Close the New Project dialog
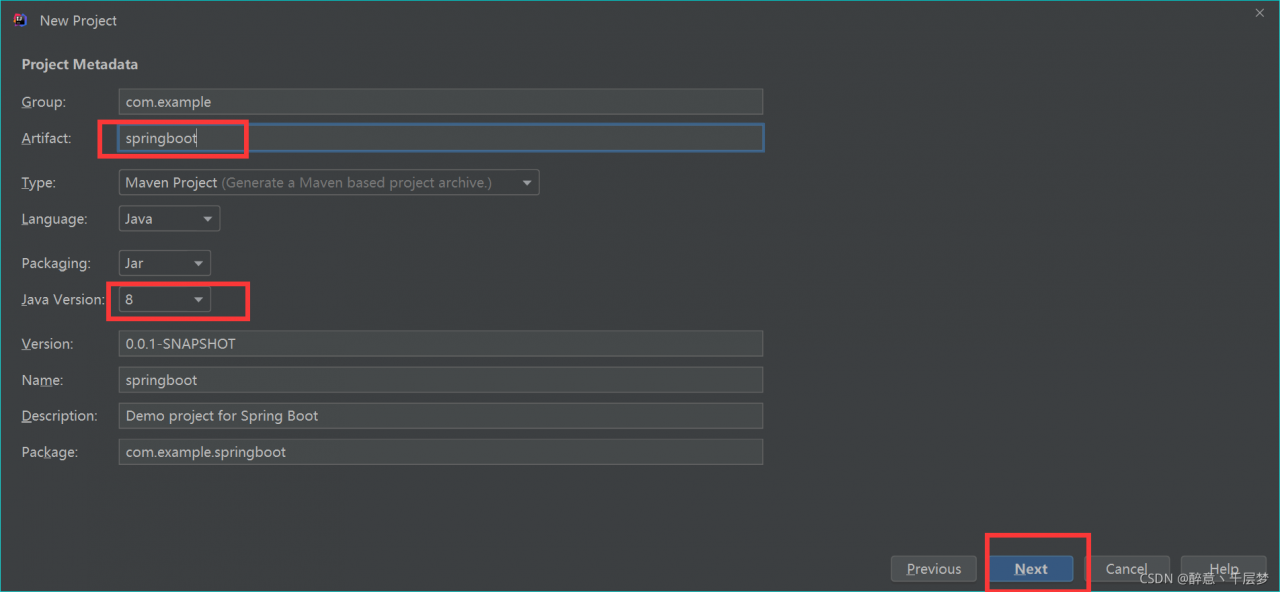The height and width of the screenshot is (592, 1280). [1259, 12]
